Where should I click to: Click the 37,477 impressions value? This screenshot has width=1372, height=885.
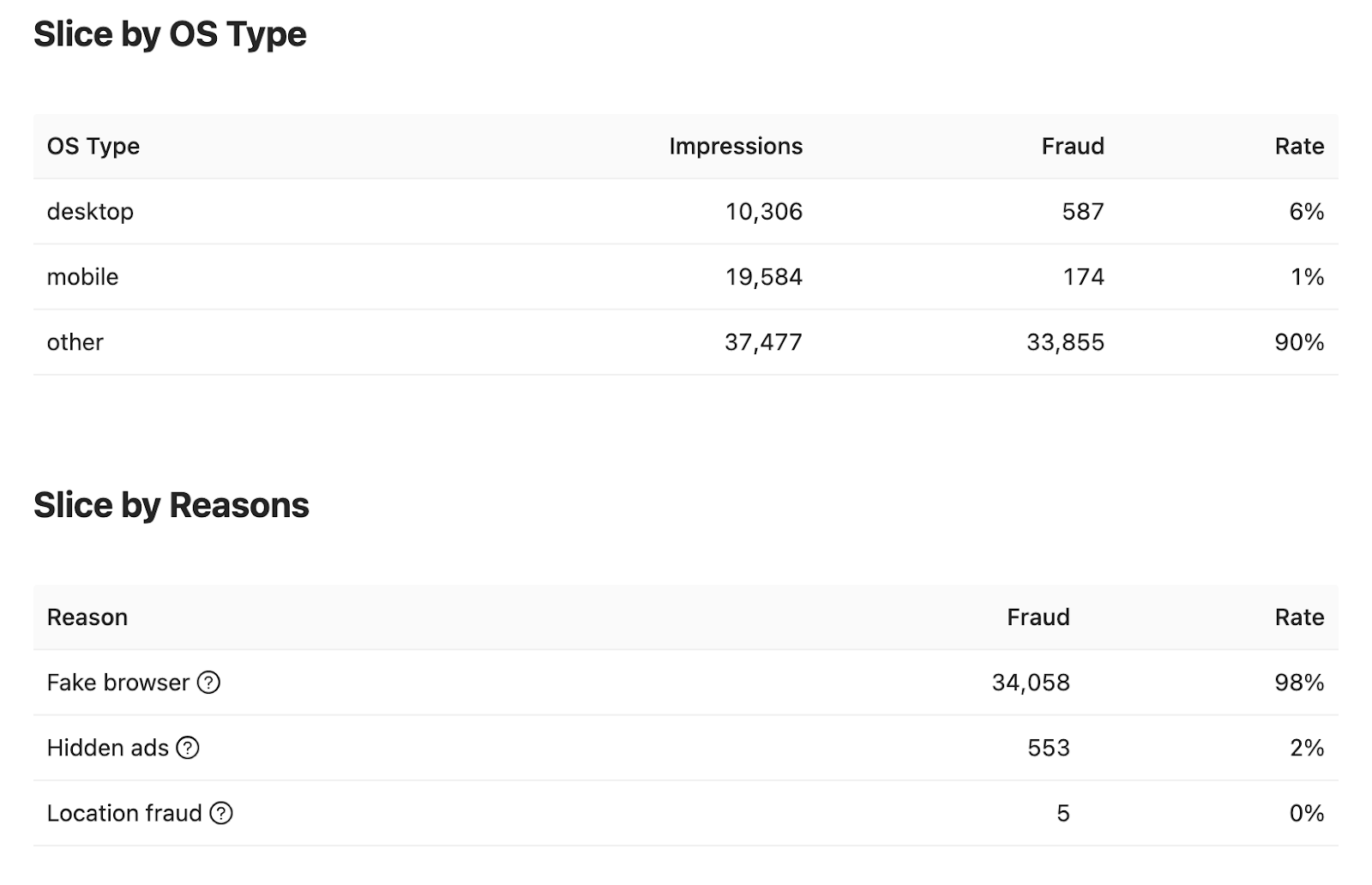763,342
